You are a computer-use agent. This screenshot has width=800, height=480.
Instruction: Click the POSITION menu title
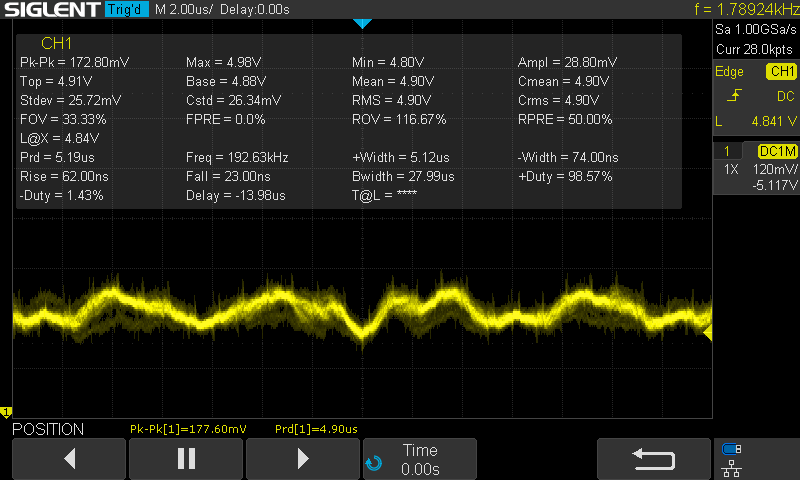(x=48, y=429)
